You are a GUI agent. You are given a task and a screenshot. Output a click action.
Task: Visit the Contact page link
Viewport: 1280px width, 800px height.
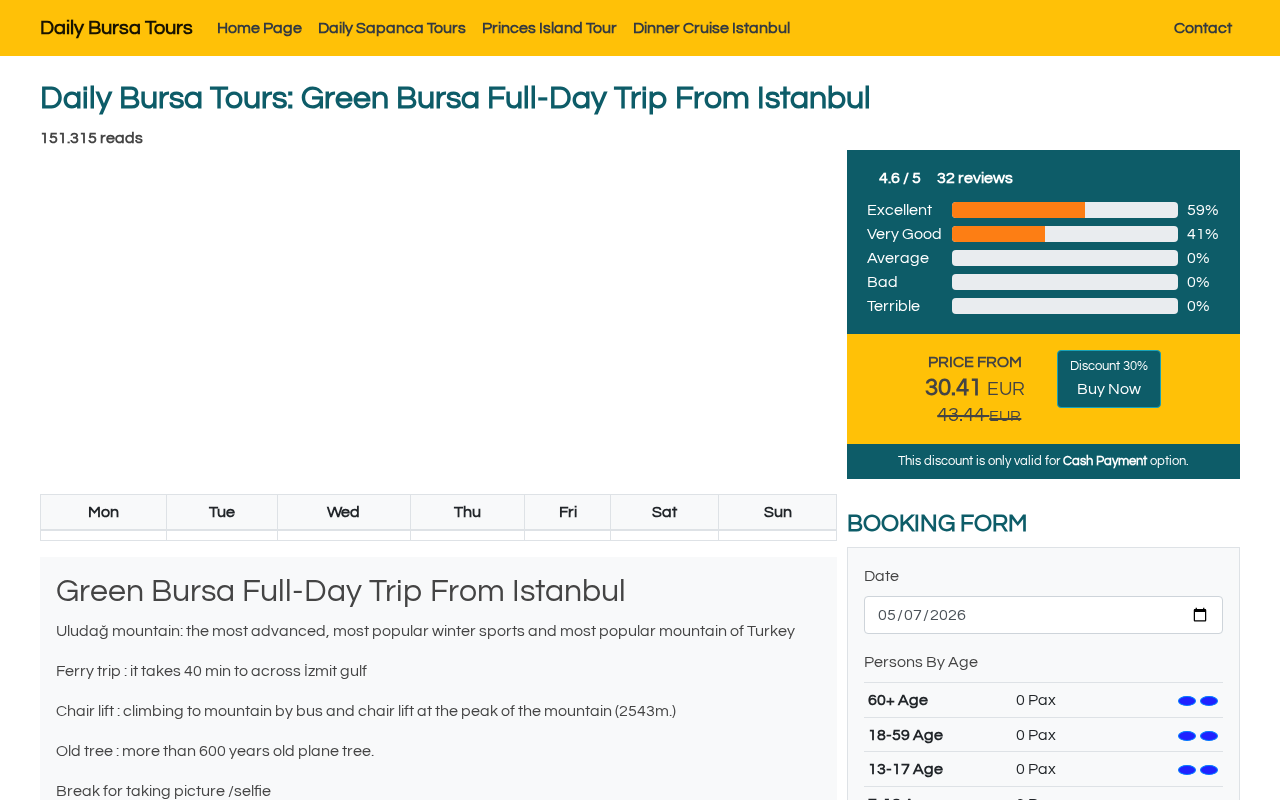tap(1203, 28)
